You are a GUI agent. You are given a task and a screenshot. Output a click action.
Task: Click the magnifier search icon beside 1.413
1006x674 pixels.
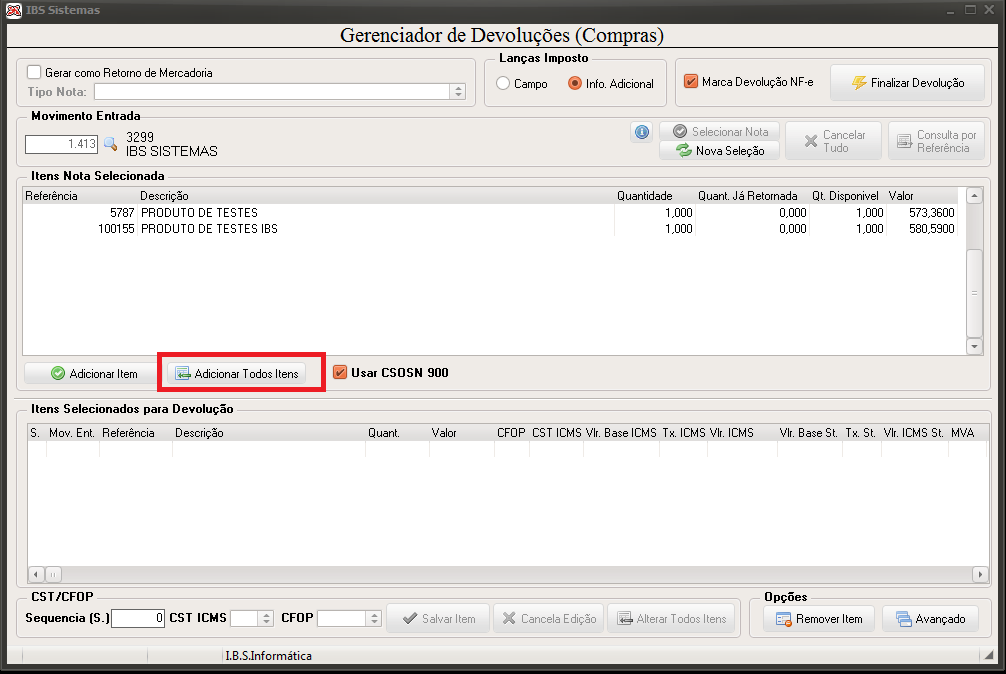tap(110, 144)
